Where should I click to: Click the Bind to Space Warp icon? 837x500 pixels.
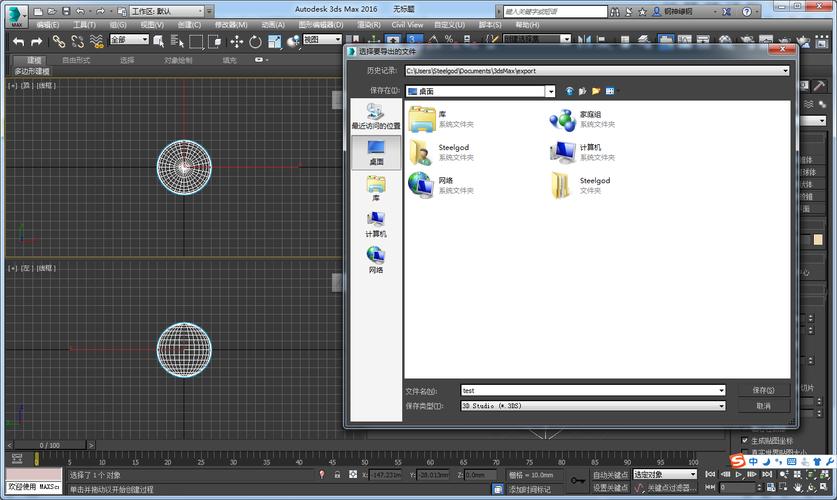coord(96,41)
